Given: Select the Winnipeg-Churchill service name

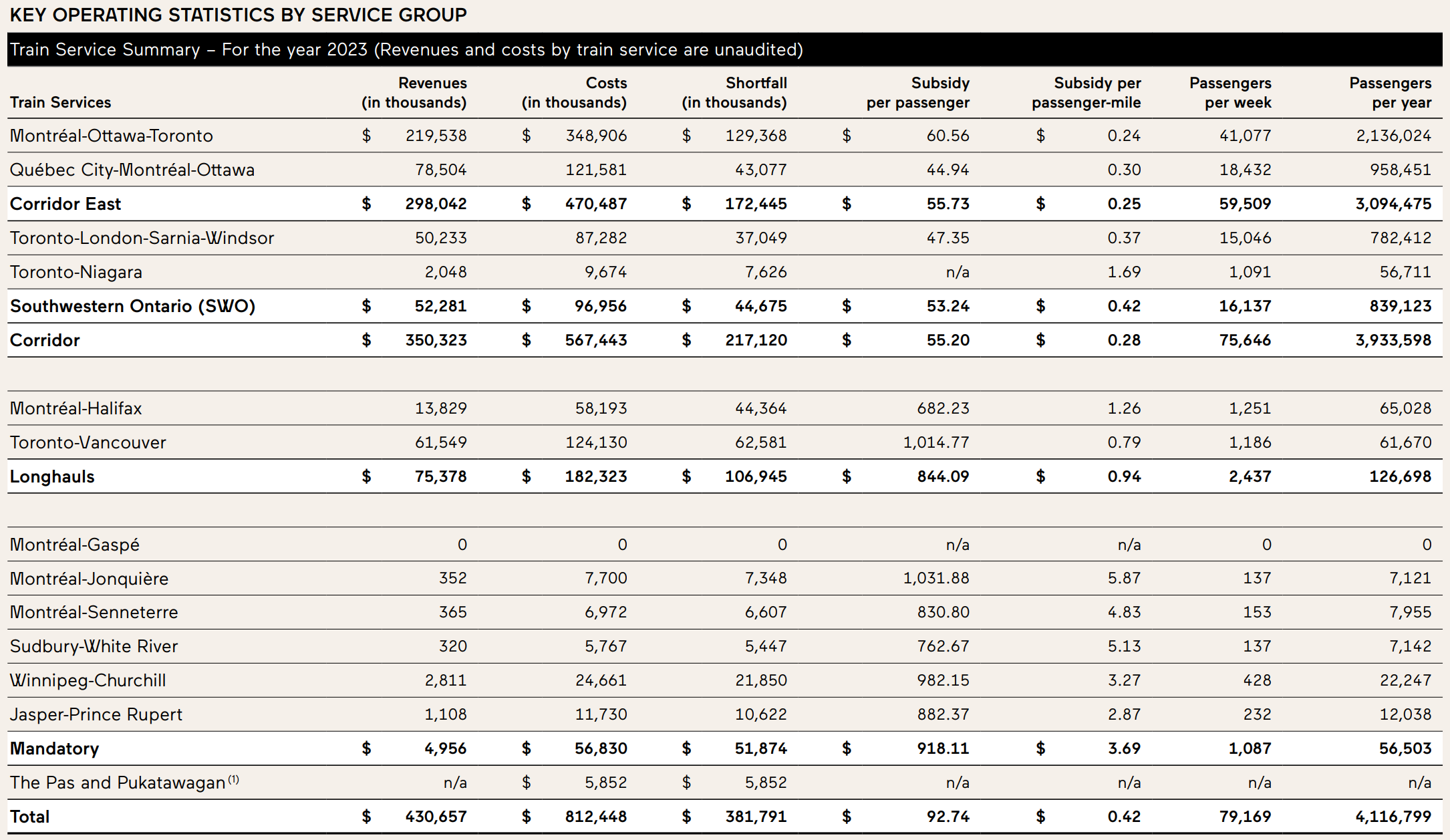Looking at the screenshot, I should 88,680.
